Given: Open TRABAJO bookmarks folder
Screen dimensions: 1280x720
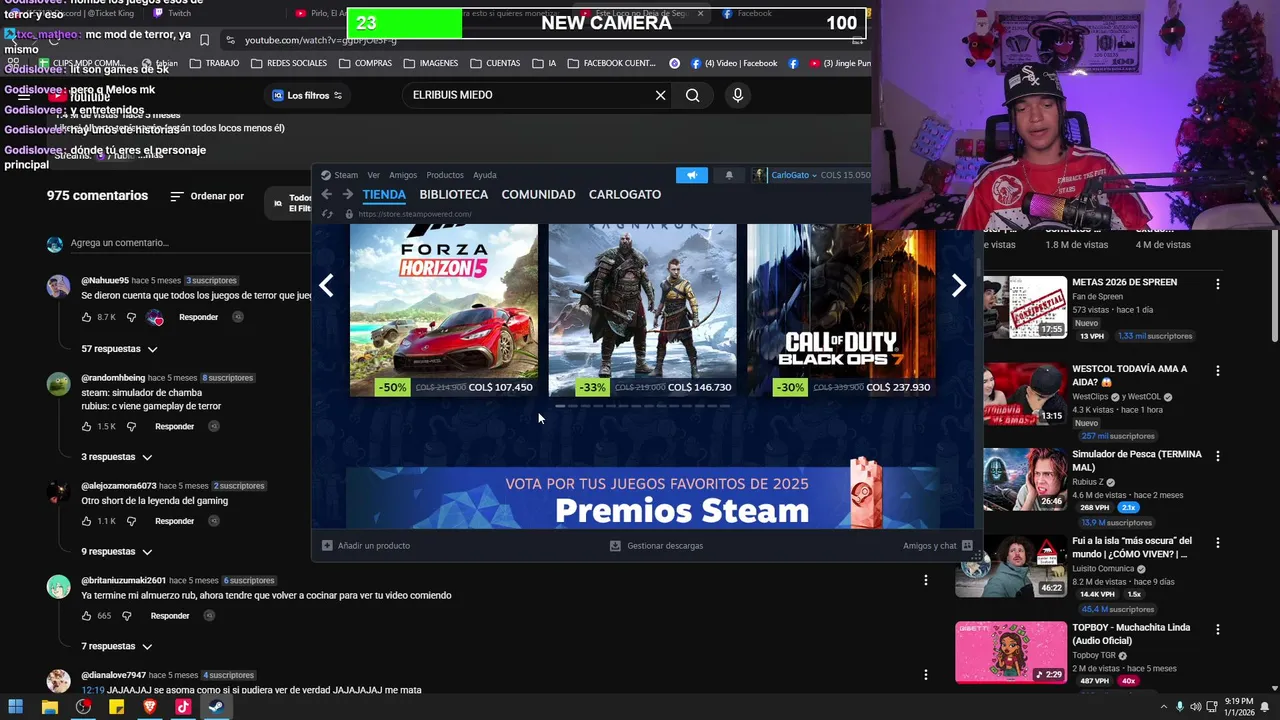Looking at the screenshot, I should (x=213, y=63).
